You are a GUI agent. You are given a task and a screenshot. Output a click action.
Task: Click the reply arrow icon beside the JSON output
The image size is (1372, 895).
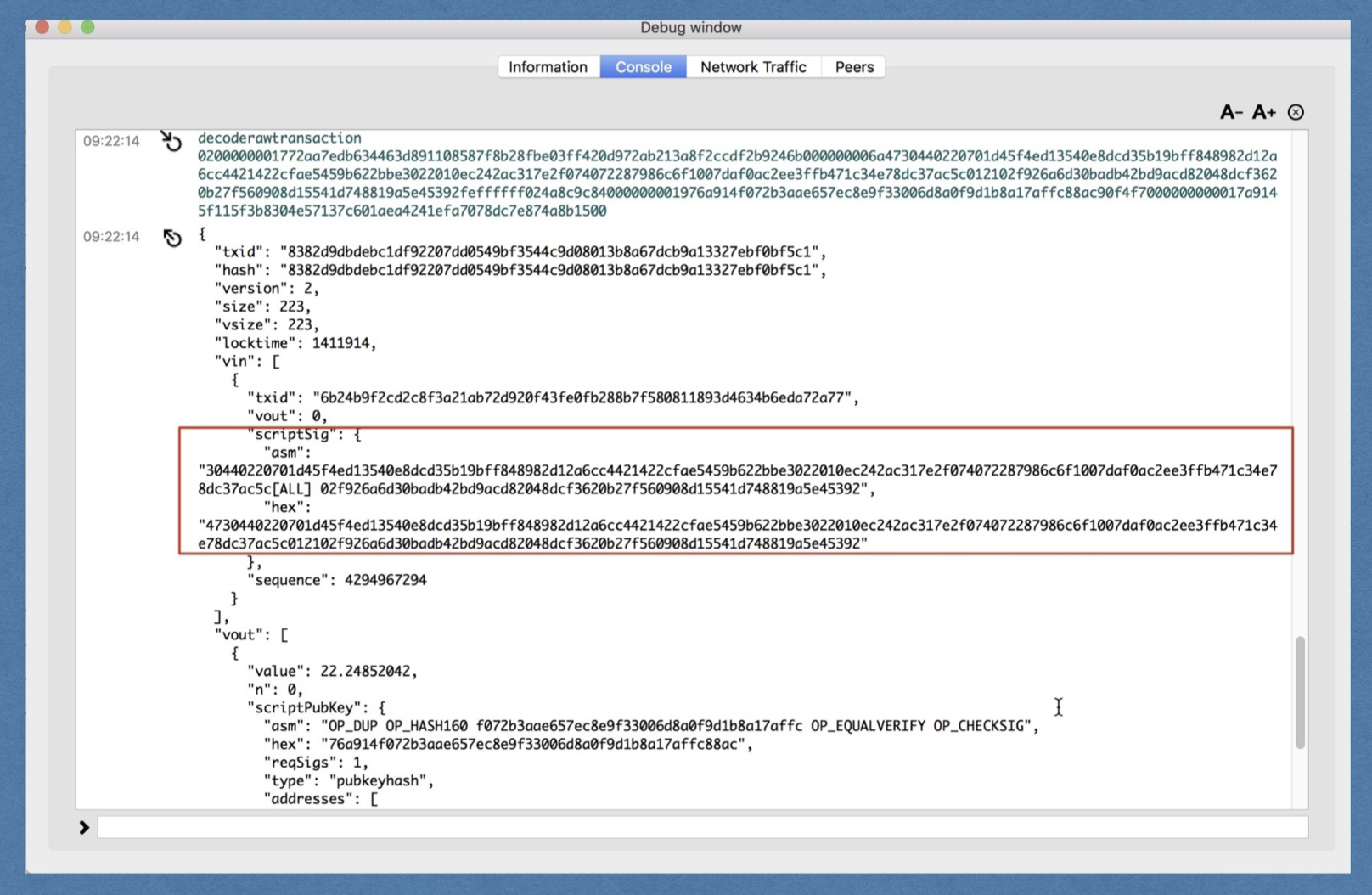click(172, 238)
